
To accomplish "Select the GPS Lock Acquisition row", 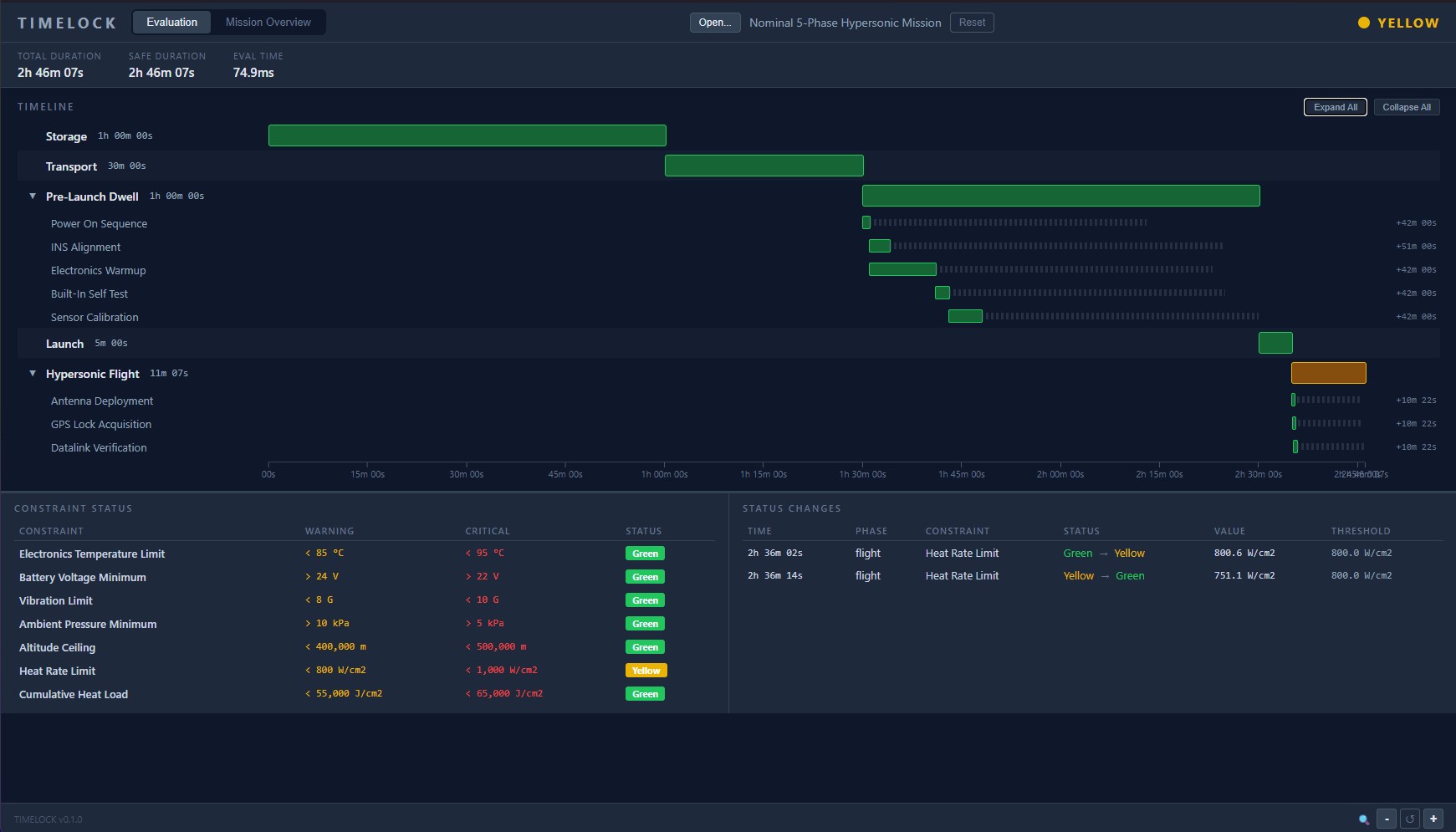I will point(728,424).
